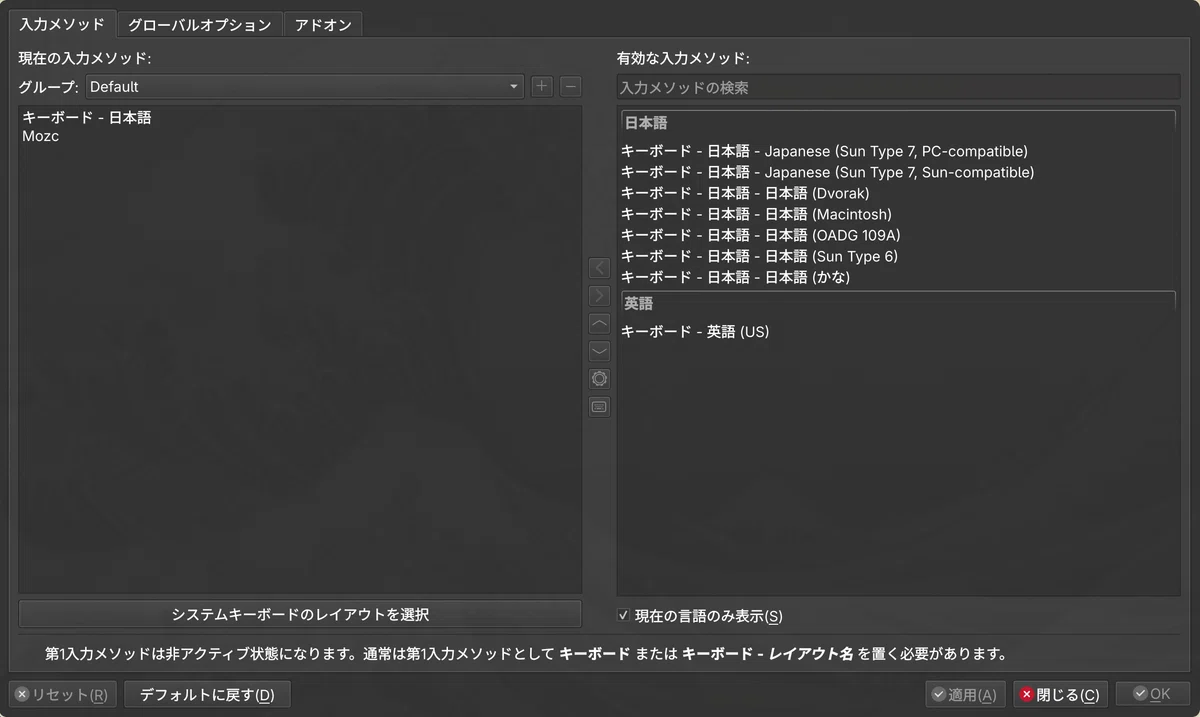Select Japanese (Sun Type 7, PC-compatible) keyboard
Image resolution: width=1200 pixels, height=717 pixels.
click(x=897, y=152)
